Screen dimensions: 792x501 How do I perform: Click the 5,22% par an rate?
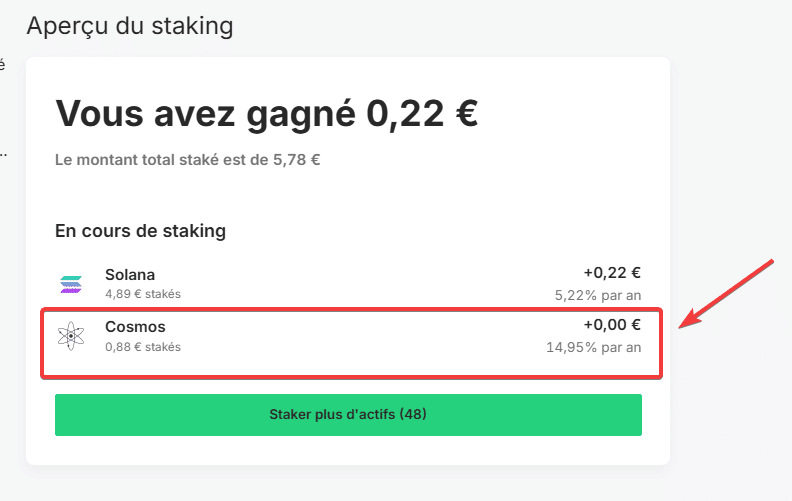pyautogui.click(x=598, y=295)
